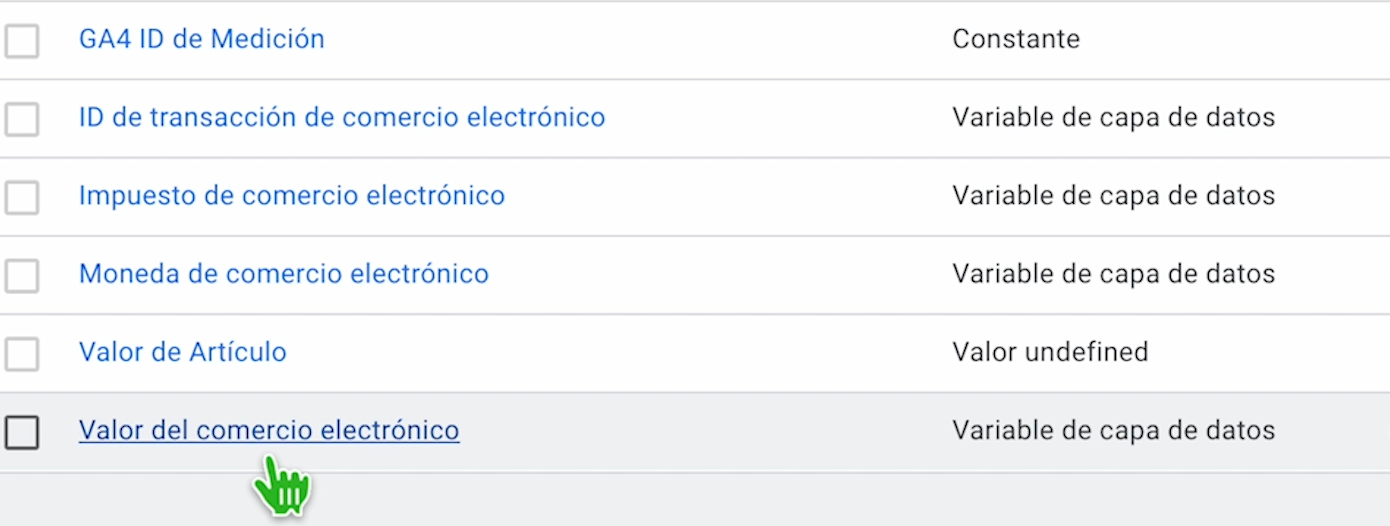The image size is (1390, 526).
Task: Click type cell of Valor del comercio row
Action: tap(1114, 430)
